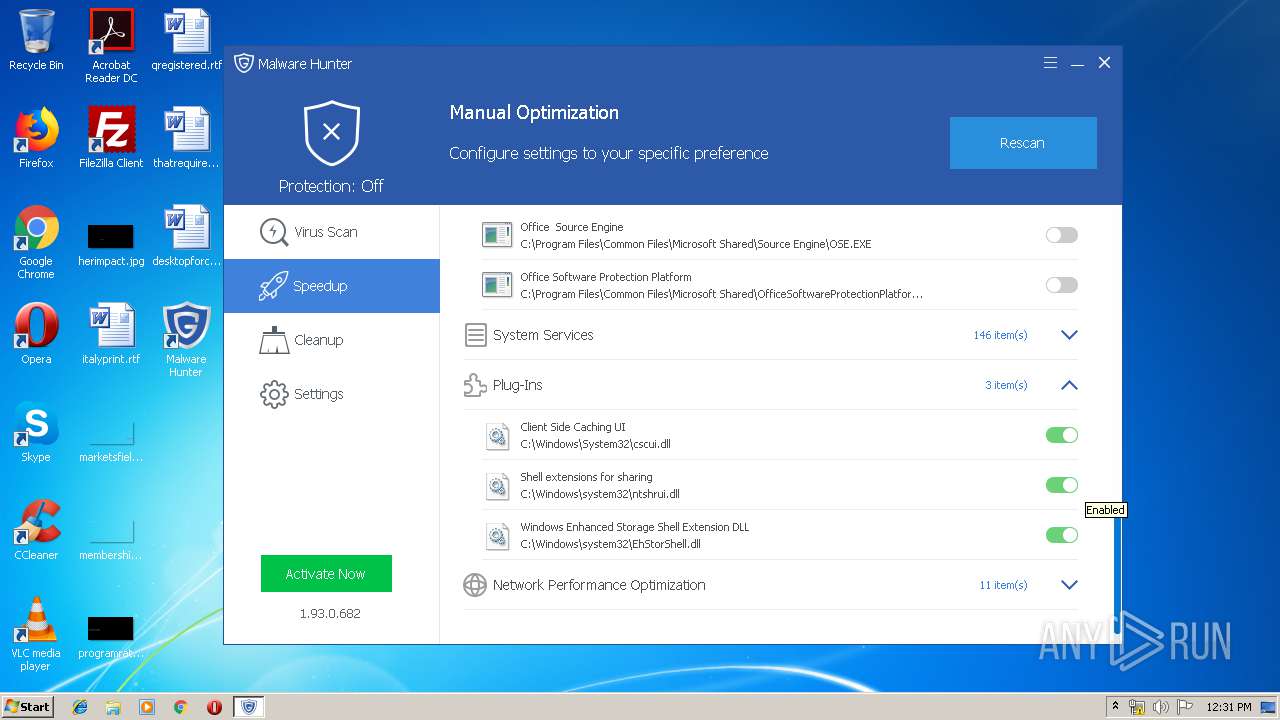Show hidden system tray icons arrow
This screenshot has width=1280, height=720.
pyautogui.click(x=1115, y=707)
